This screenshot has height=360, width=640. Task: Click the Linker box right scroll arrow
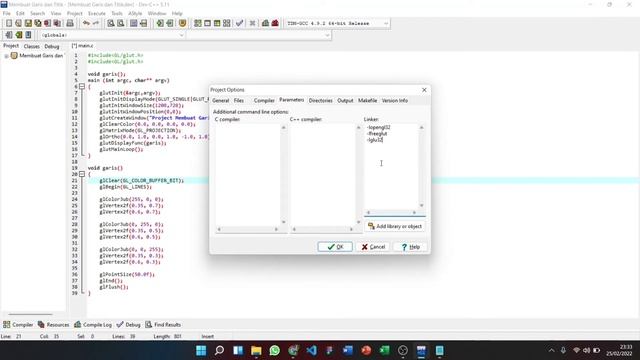coord(414,213)
